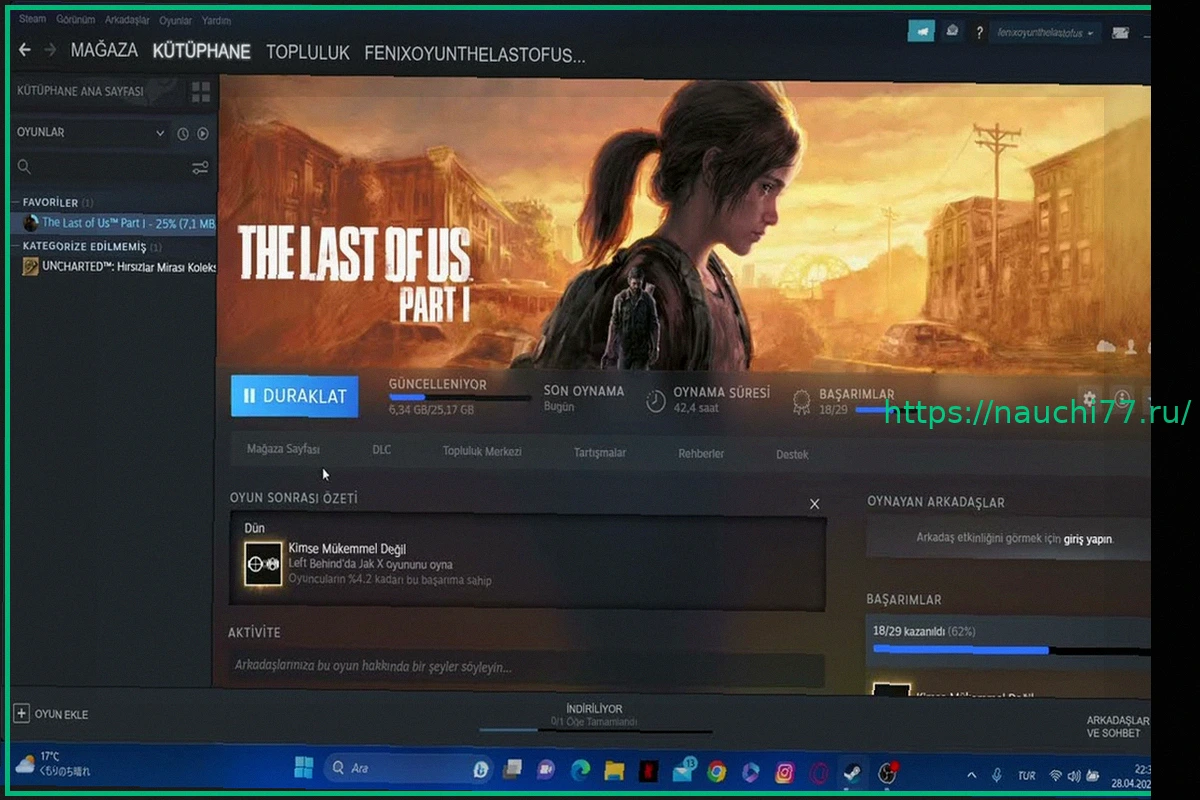Click the activity comment input field
The image size is (1200, 800).
[x=526, y=666]
